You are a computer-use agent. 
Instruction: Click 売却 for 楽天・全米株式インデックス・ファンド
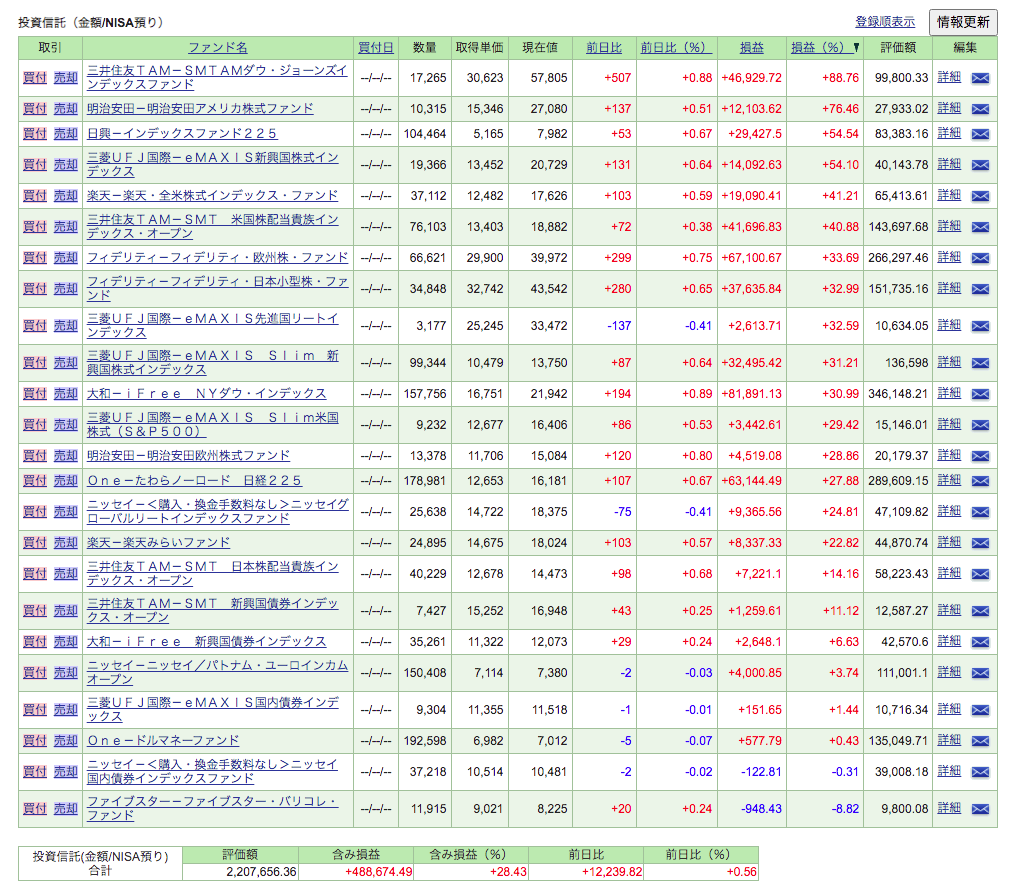(65, 195)
